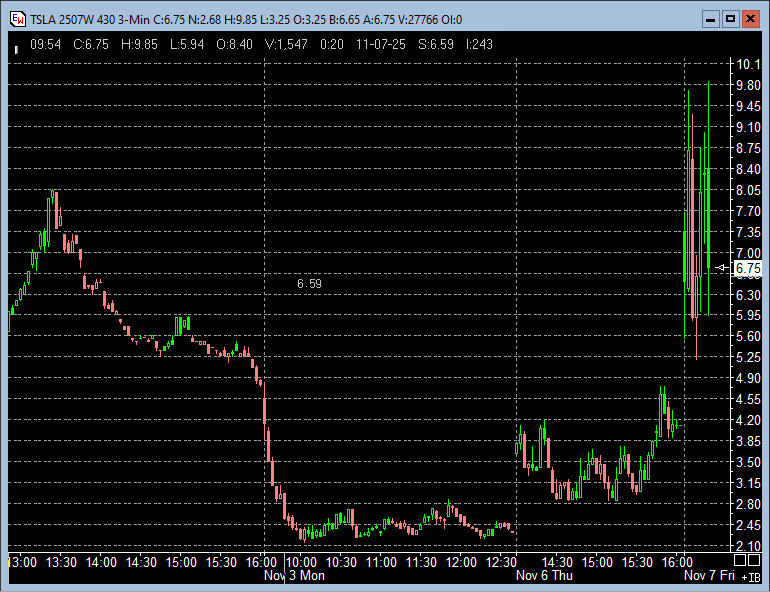This screenshot has height=592, width=770.
Task: Minimize the TSLA chart window
Action: pos(710,18)
